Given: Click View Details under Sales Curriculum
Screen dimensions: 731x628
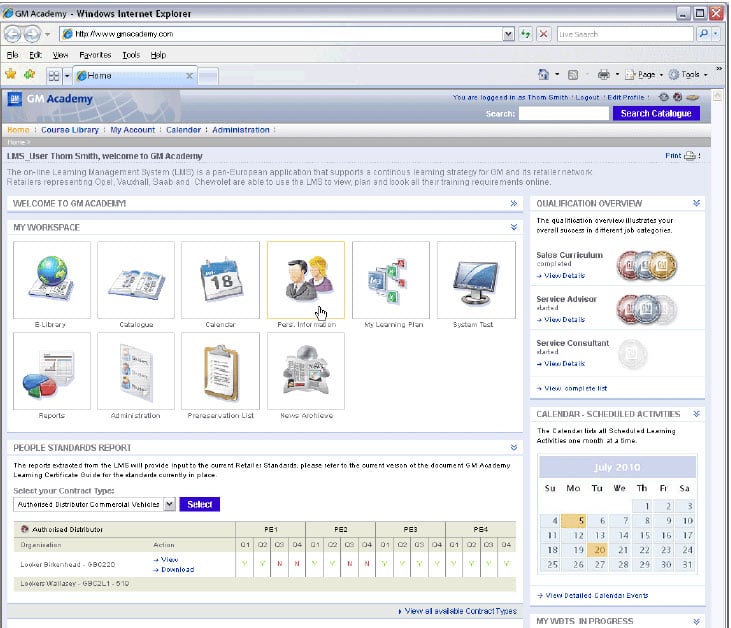Looking at the screenshot, I should point(564,276).
